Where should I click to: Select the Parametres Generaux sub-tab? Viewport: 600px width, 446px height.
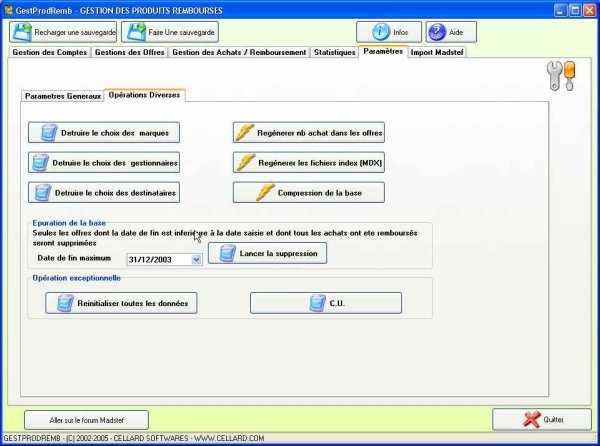click(x=62, y=95)
